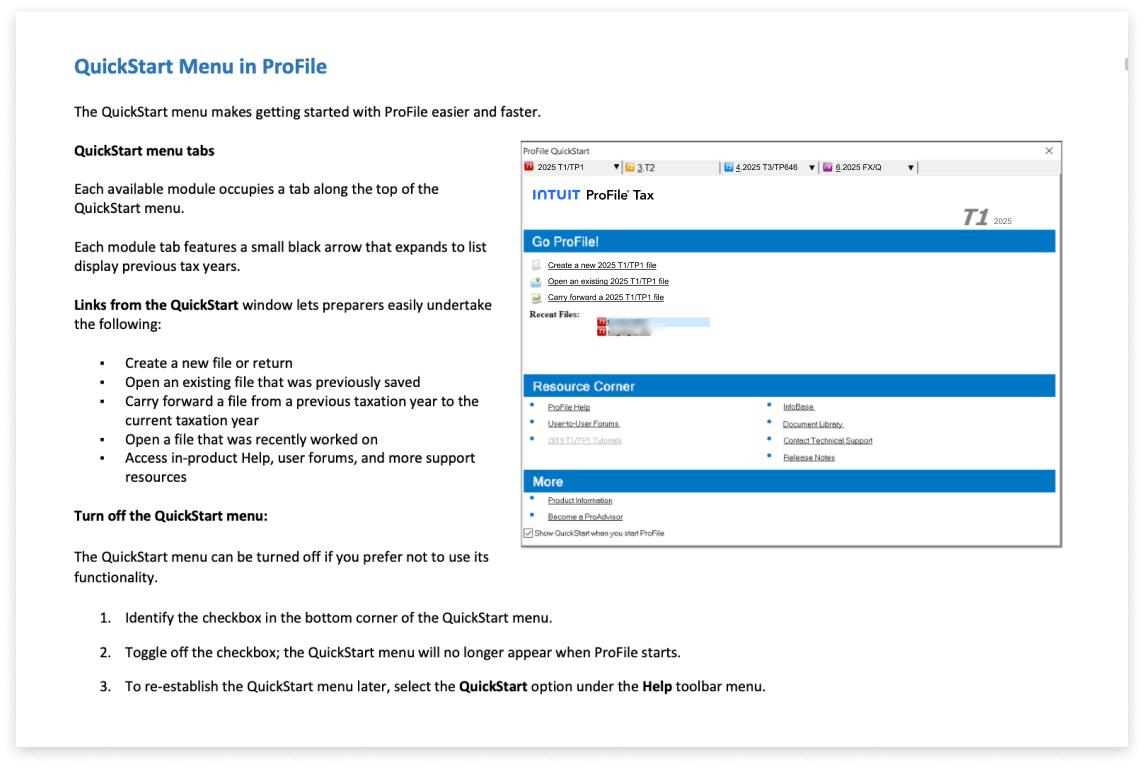This screenshot has width=1144, height=767.
Task: Click Create a new 2025 T1/TP1 file link
Action: (602, 265)
